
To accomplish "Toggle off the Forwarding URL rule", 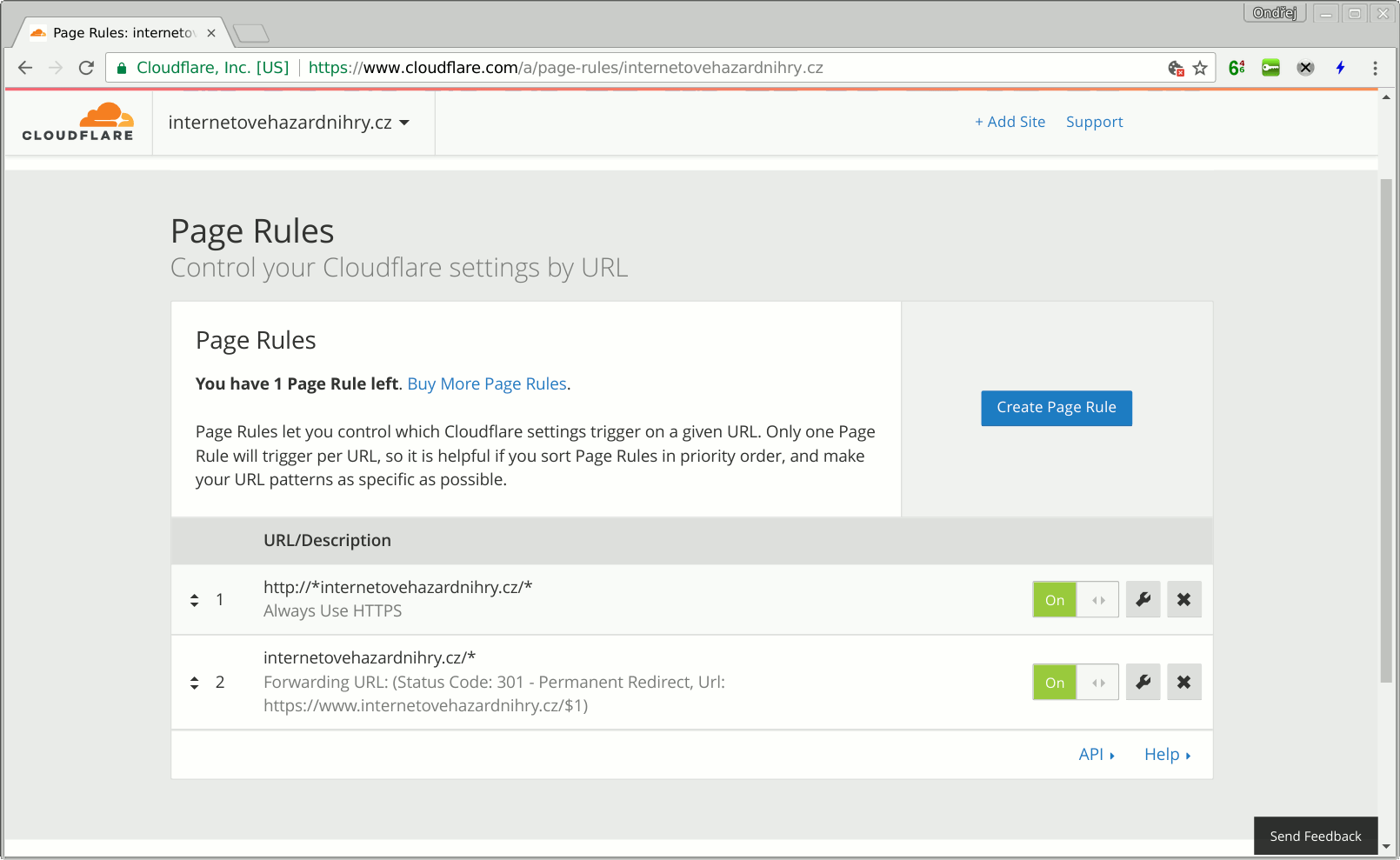I will coord(1075,683).
